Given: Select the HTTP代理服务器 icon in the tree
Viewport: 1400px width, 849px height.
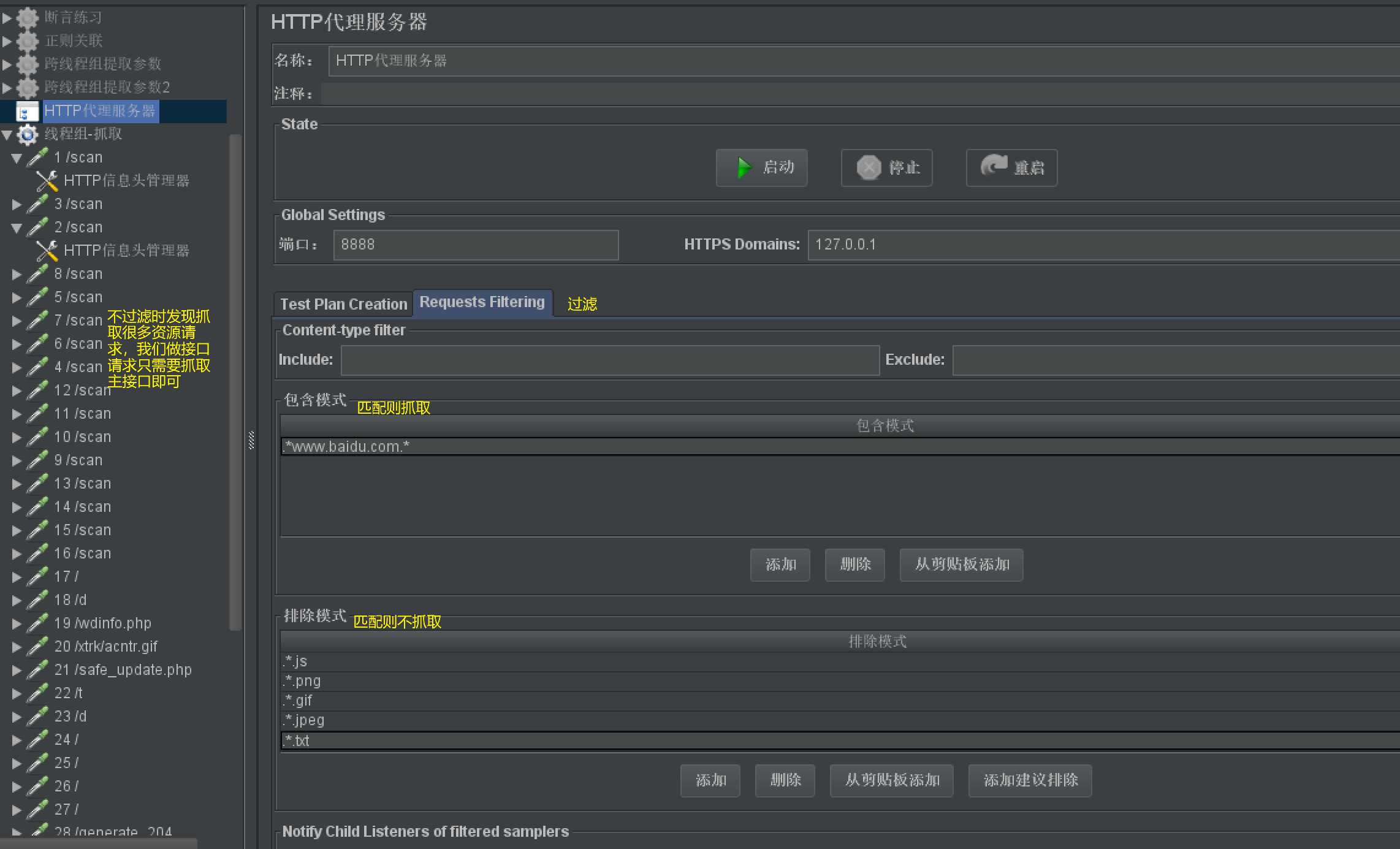Looking at the screenshot, I should point(26,112).
